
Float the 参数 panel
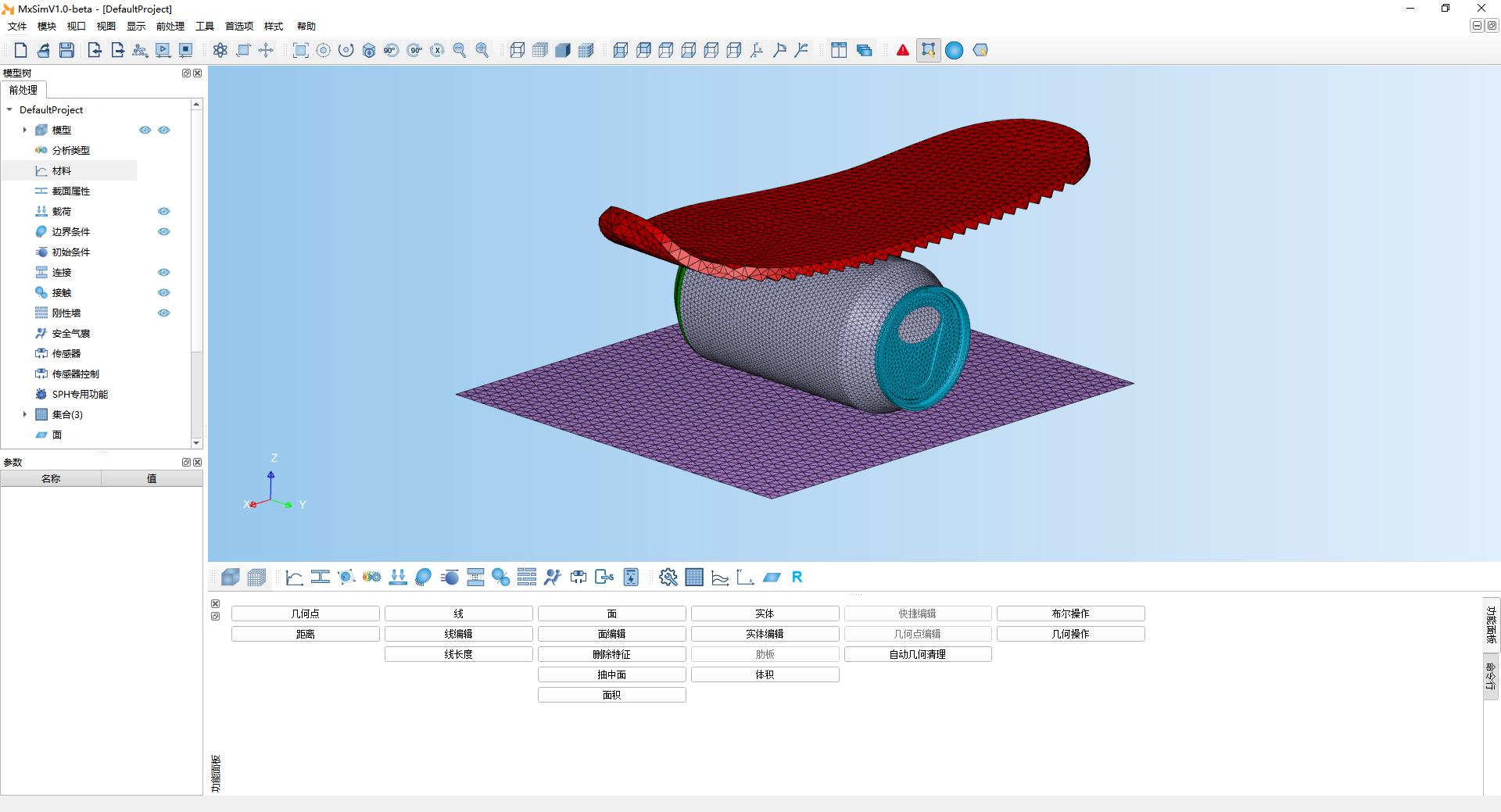click(186, 462)
